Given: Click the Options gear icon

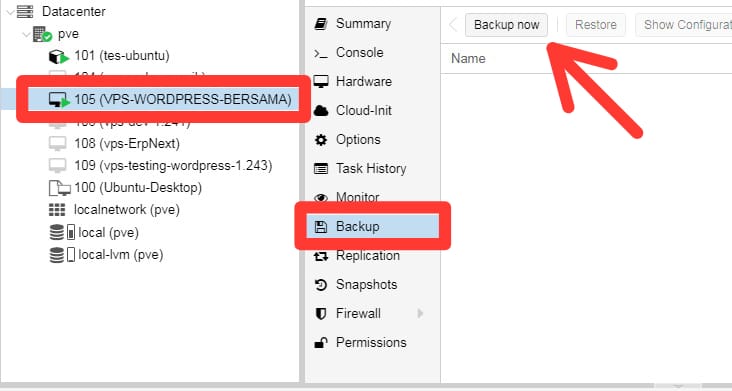Looking at the screenshot, I should [x=321, y=140].
